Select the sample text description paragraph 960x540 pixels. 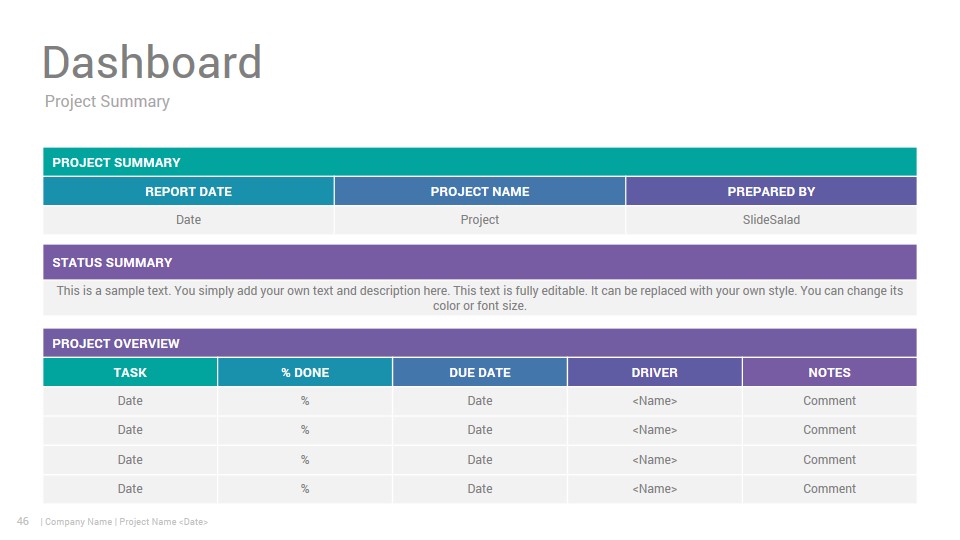tap(479, 298)
